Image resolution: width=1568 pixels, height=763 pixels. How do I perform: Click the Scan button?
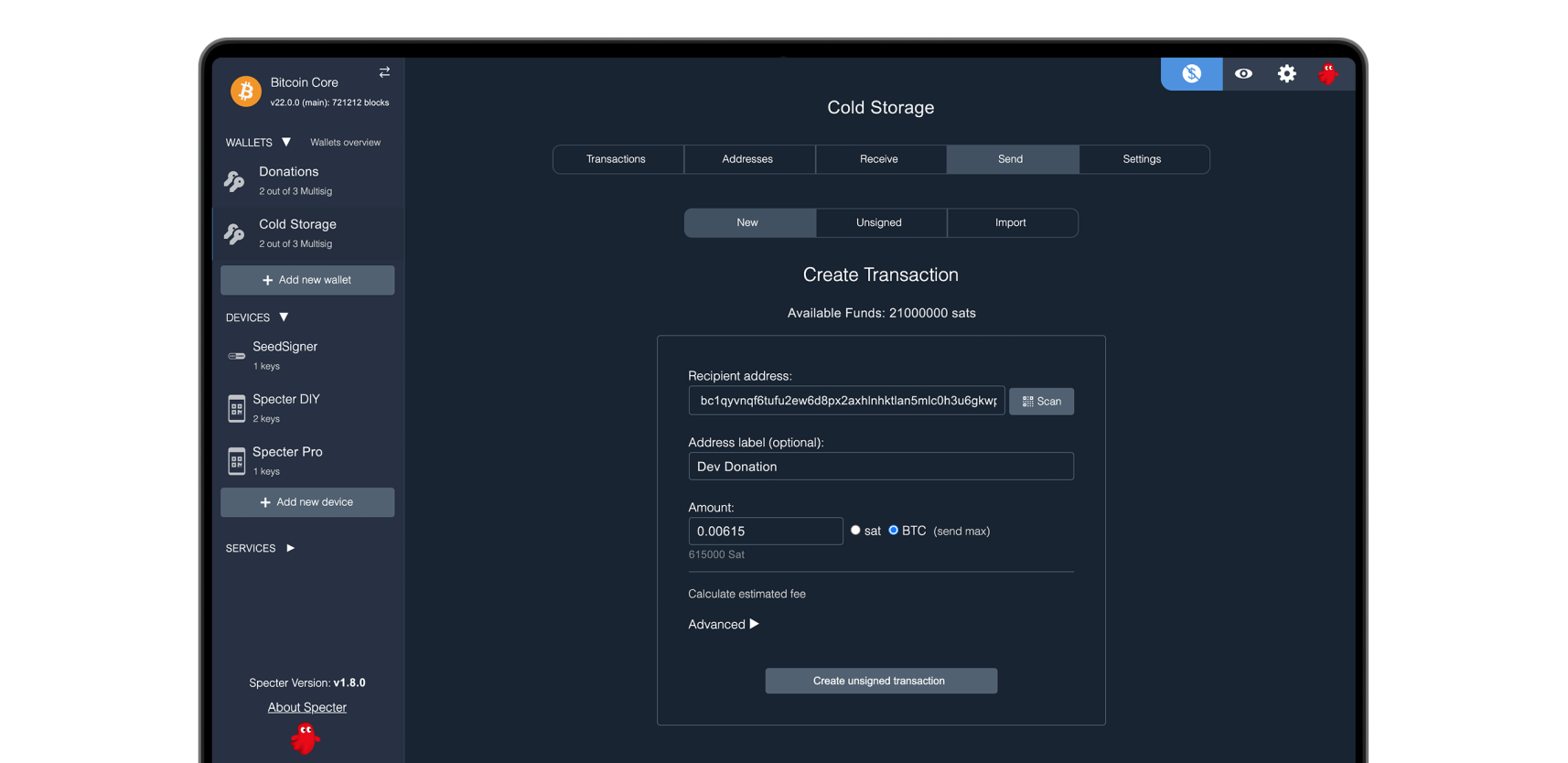[1041, 402]
